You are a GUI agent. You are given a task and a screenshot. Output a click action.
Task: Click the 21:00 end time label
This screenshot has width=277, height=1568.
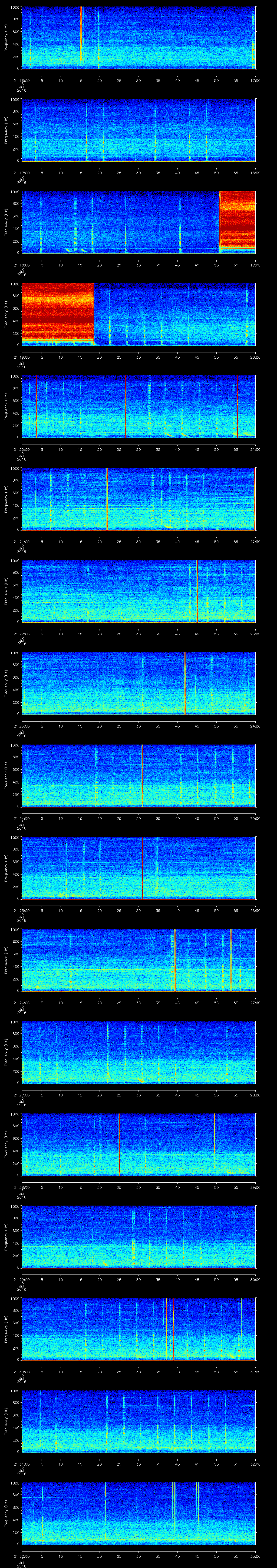pyautogui.click(x=255, y=449)
